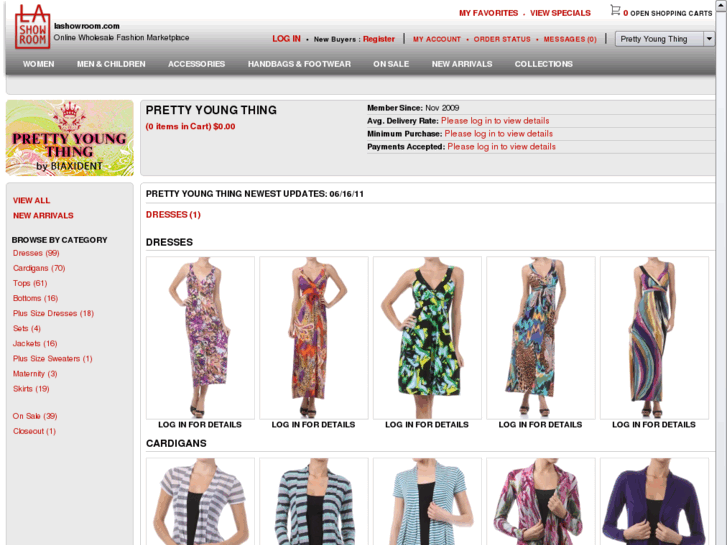Click LOG IN FOR DETAILS under orange paisley dress
The height and width of the screenshot is (545, 727).
pos(313,424)
